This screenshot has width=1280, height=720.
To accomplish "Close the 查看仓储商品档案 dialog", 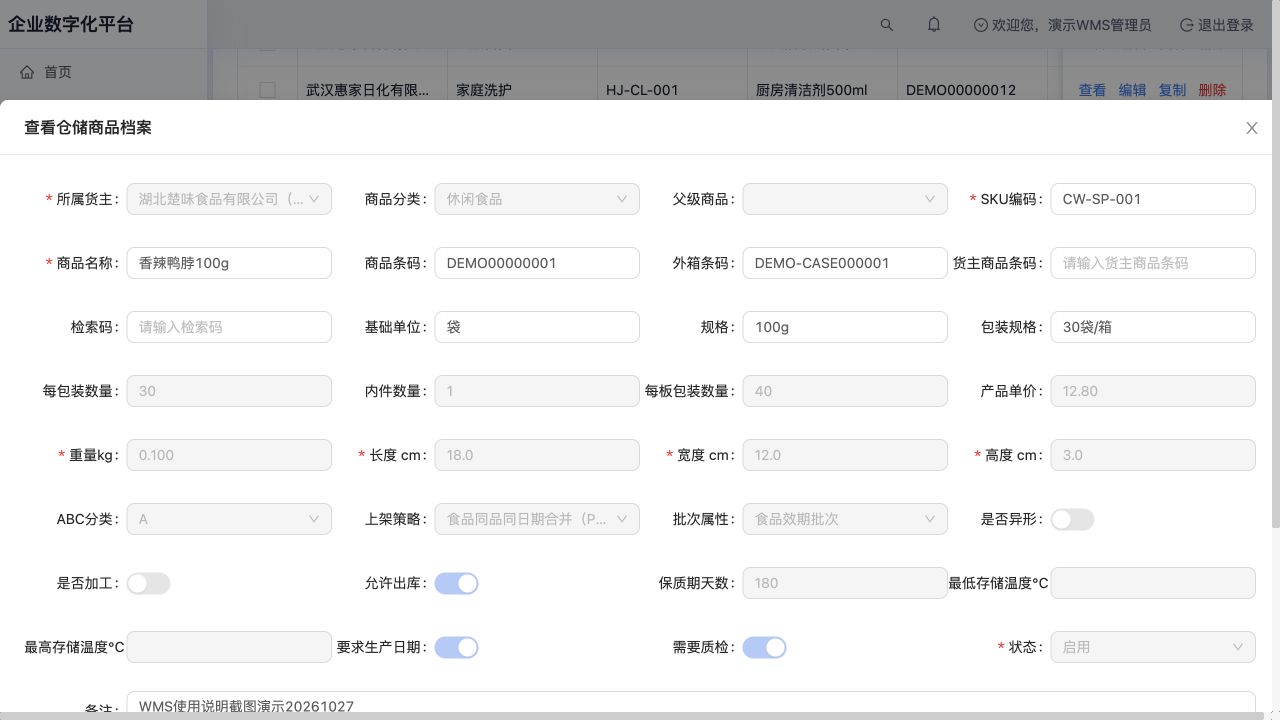I will pyautogui.click(x=1251, y=128).
